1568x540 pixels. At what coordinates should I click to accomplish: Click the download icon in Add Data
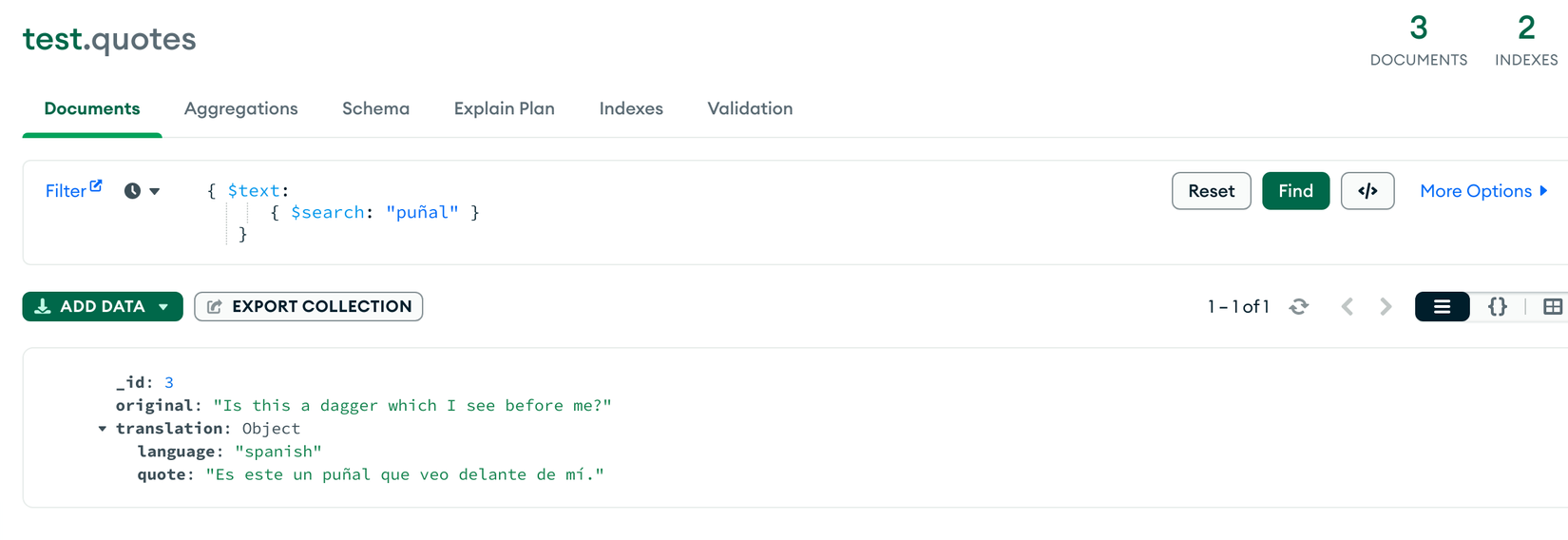click(43, 306)
